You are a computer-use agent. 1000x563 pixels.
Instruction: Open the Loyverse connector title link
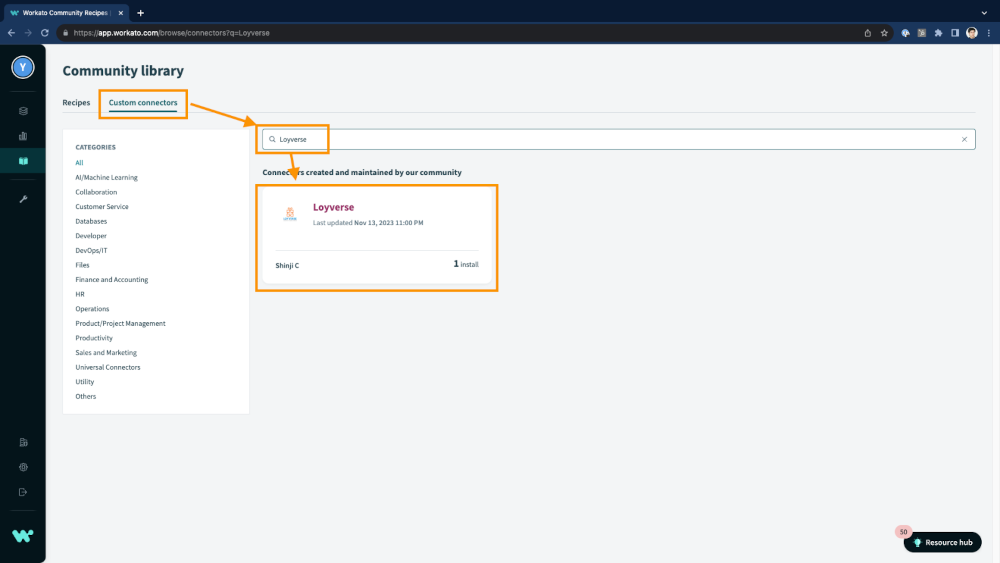333,207
